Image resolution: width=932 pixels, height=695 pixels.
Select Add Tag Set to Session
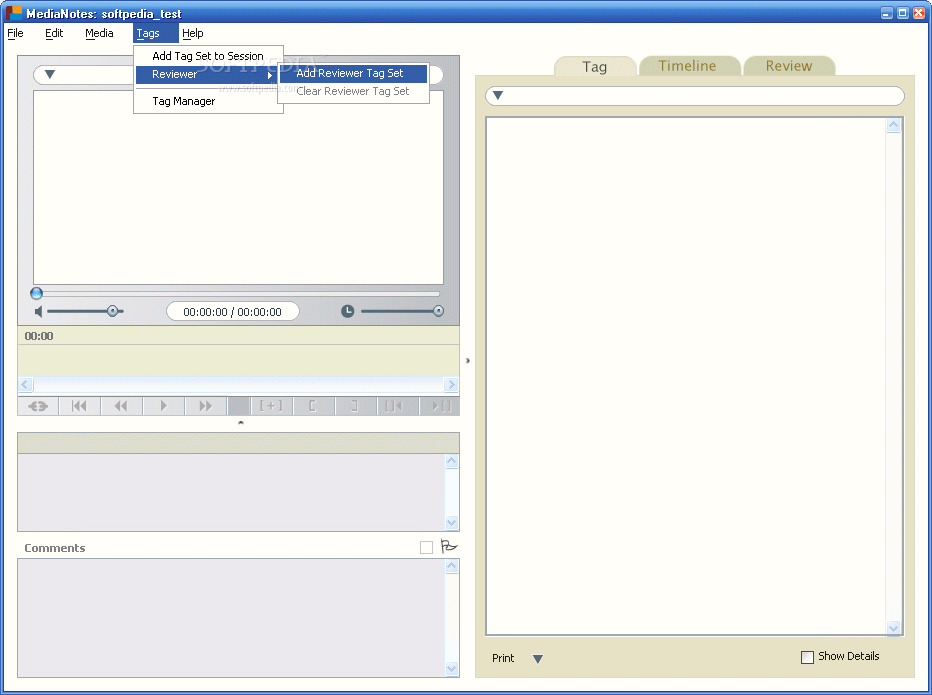point(207,56)
